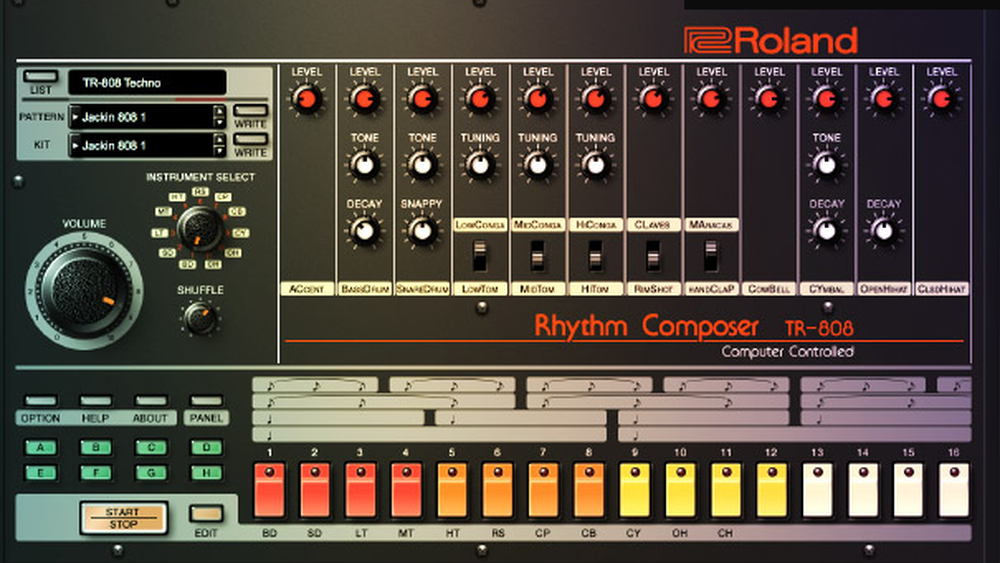Image resolution: width=1000 pixels, height=563 pixels.
Task: Click the TR-808 Techno bank display
Action: pos(147,82)
